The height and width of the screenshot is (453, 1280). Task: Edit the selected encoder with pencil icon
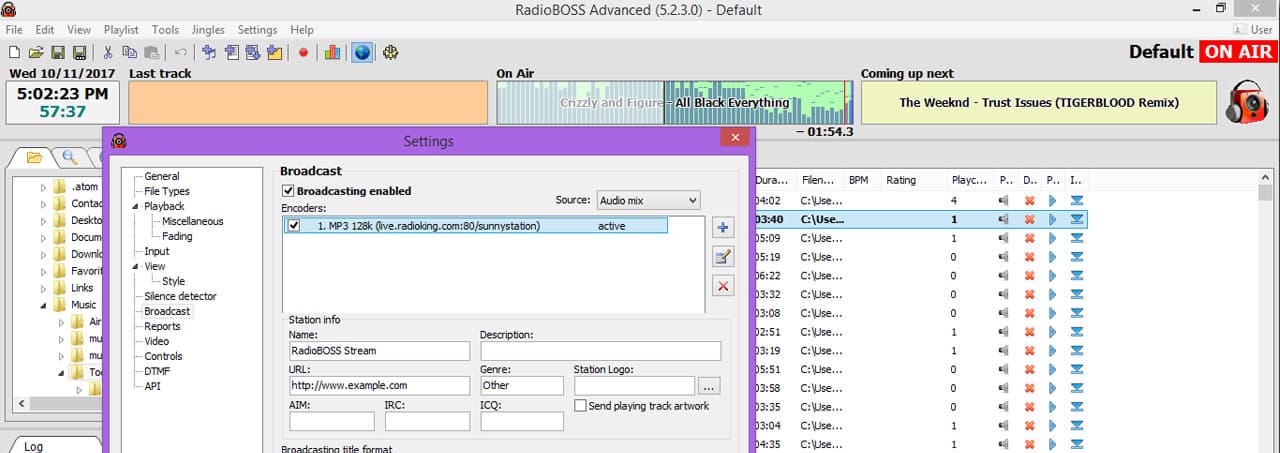coord(723,257)
